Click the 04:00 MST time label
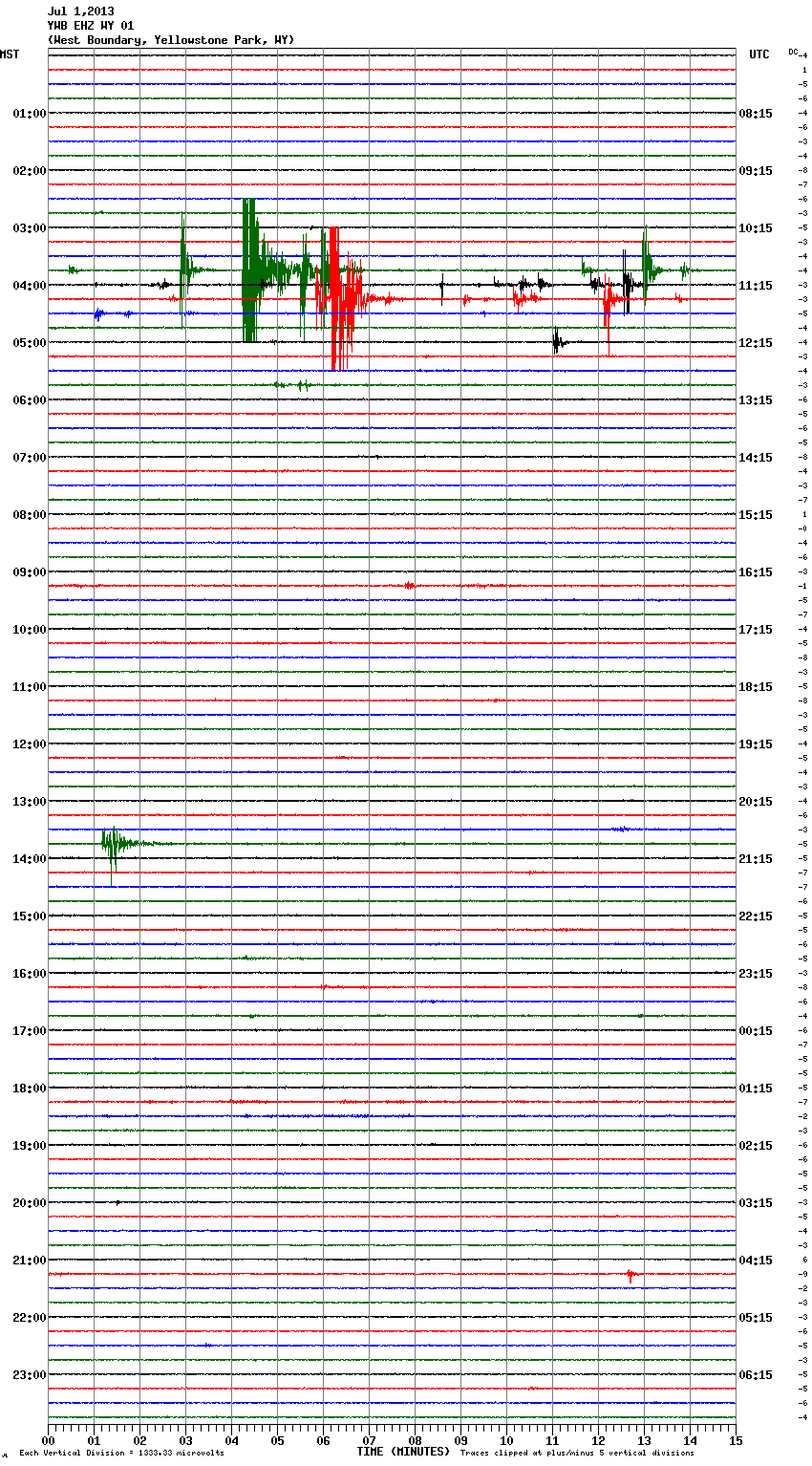 click(x=30, y=286)
